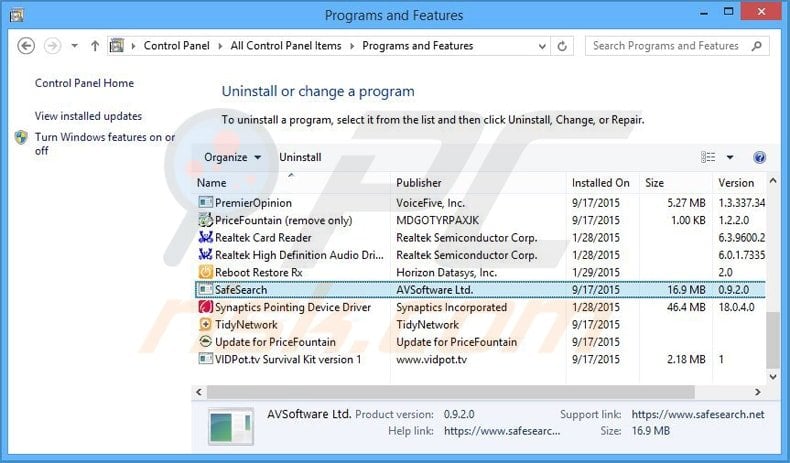
Task: Click the PremierOpinion program icon
Action: [x=205, y=203]
